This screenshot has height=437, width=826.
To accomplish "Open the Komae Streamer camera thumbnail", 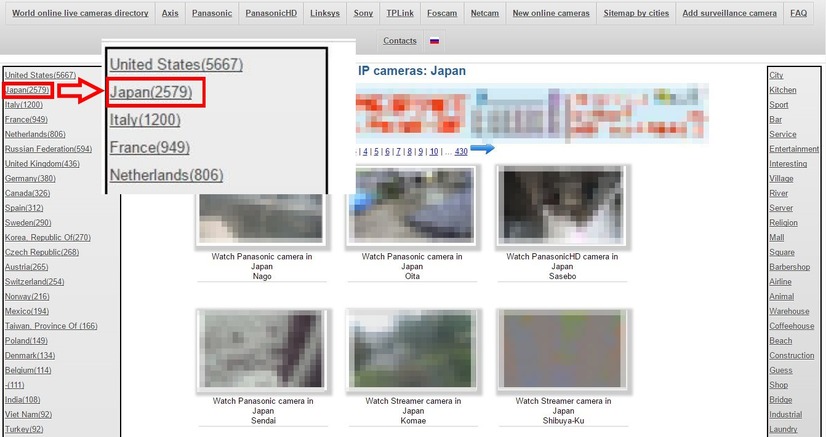I will (x=412, y=350).
